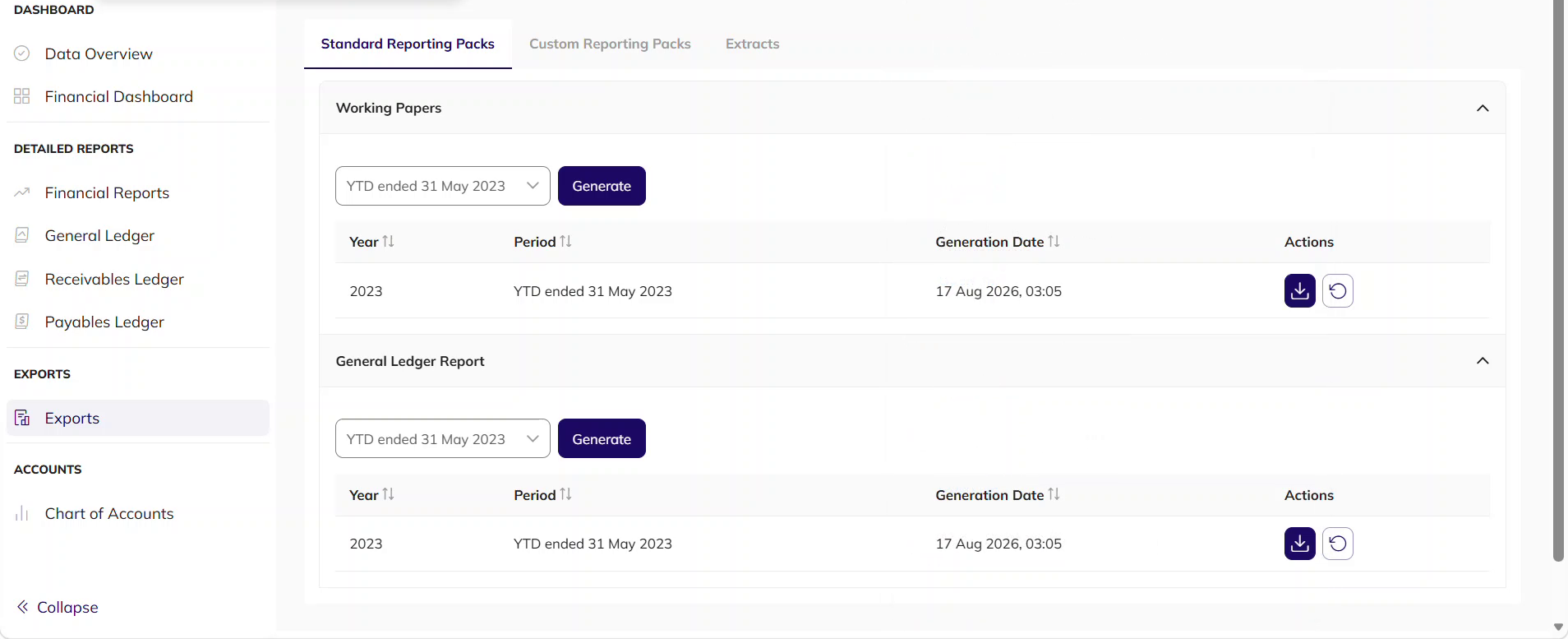1568x639 pixels.
Task: Sort General Ledger Report by Generation Date
Action: pyautogui.click(x=1054, y=494)
